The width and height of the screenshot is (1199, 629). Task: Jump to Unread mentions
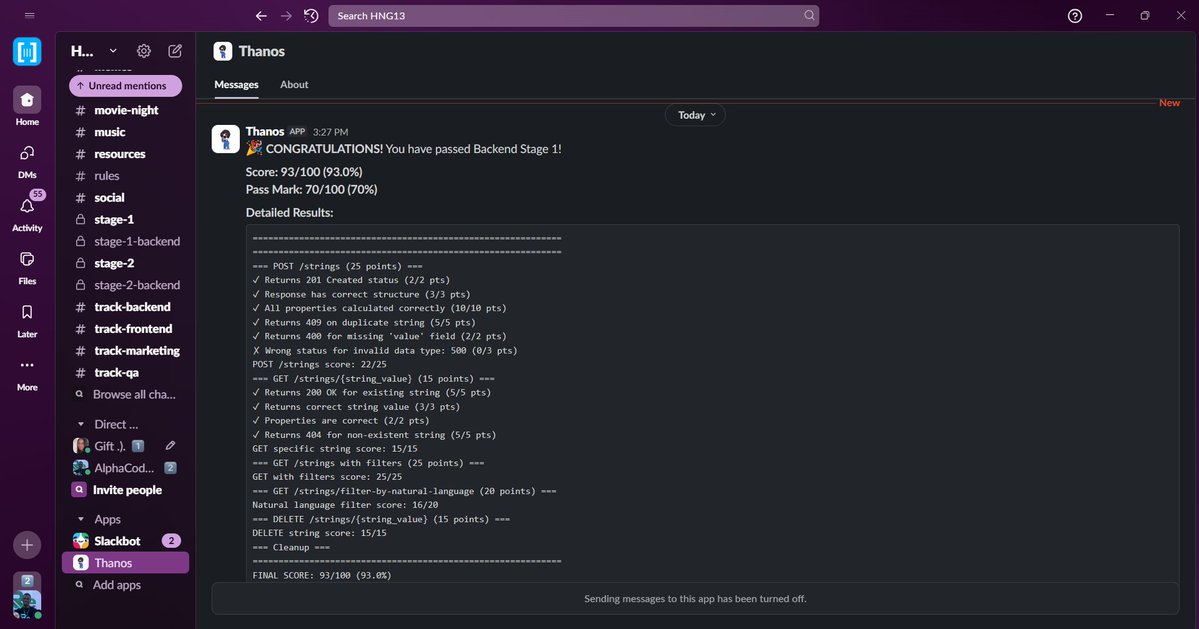125,86
